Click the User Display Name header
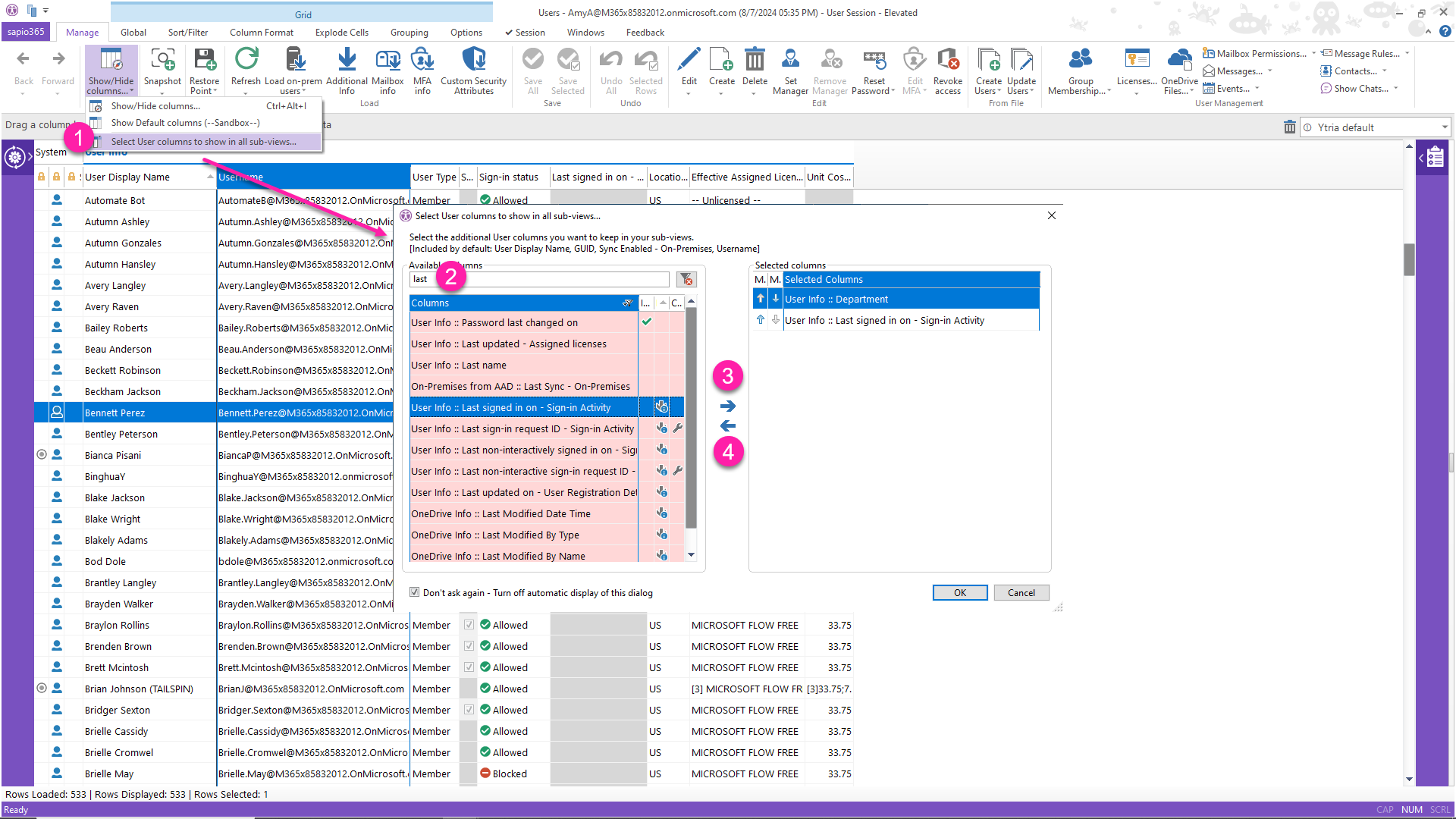This screenshot has height=819, width=1456. tap(149, 177)
